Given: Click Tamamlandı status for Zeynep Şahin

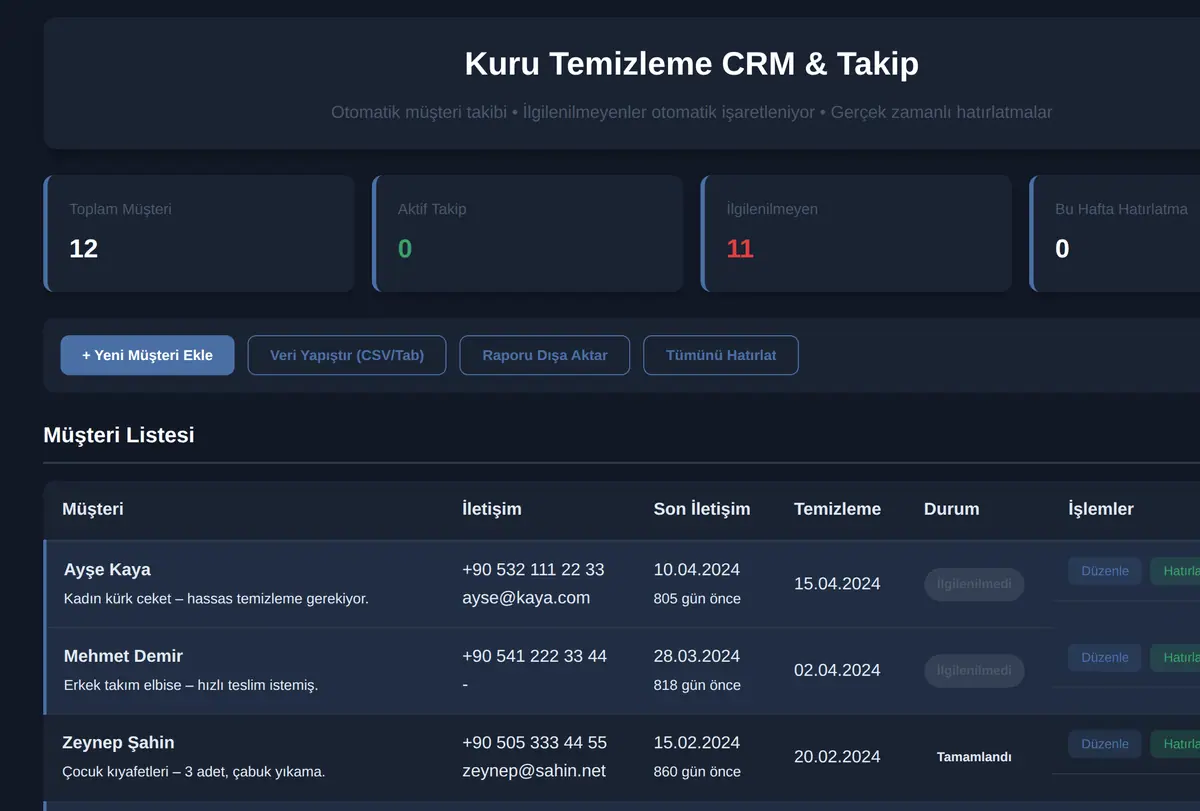Looking at the screenshot, I should (x=974, y=757).
